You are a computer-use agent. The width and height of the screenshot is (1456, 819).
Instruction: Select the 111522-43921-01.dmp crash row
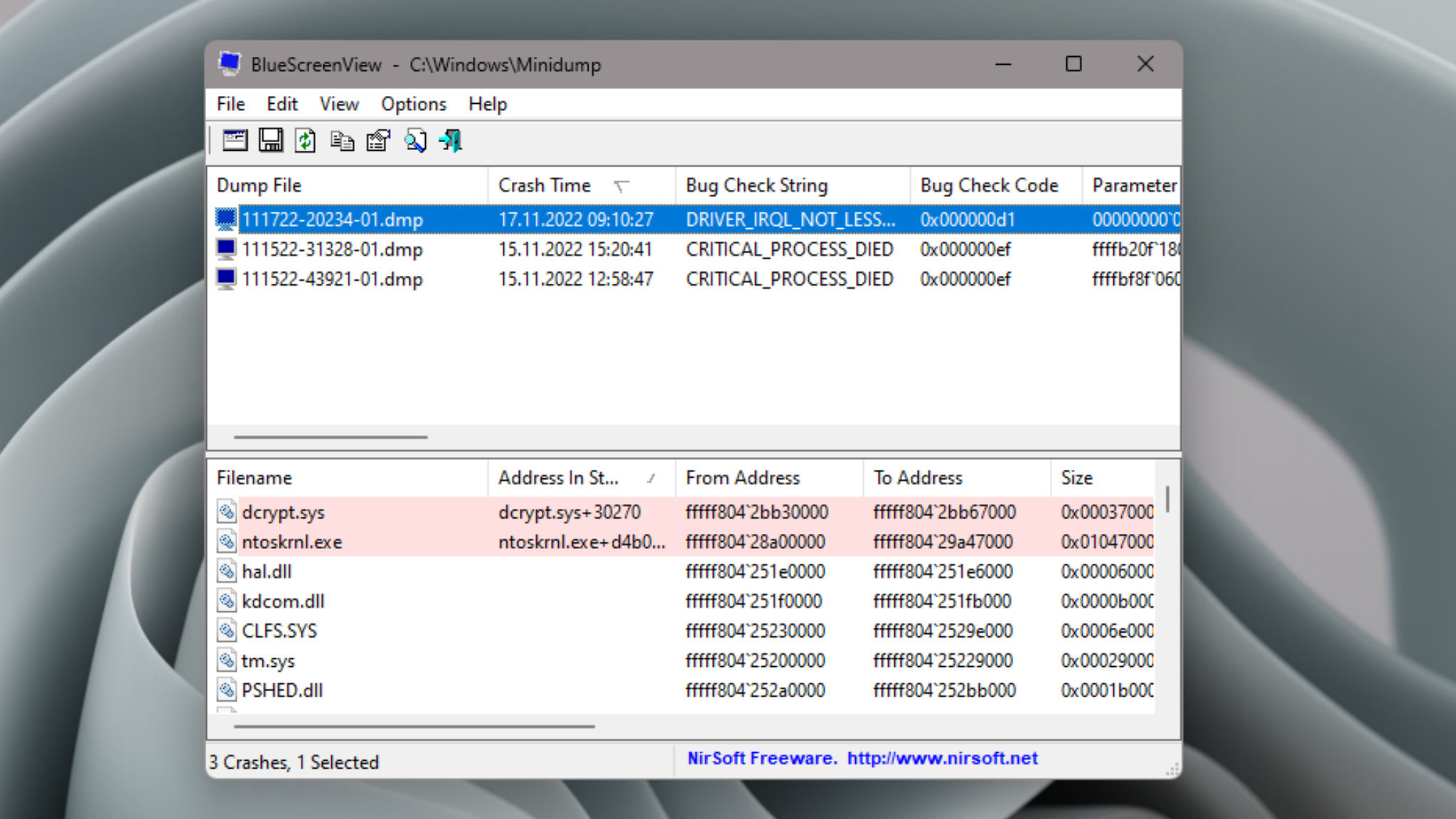pos(332,279)
